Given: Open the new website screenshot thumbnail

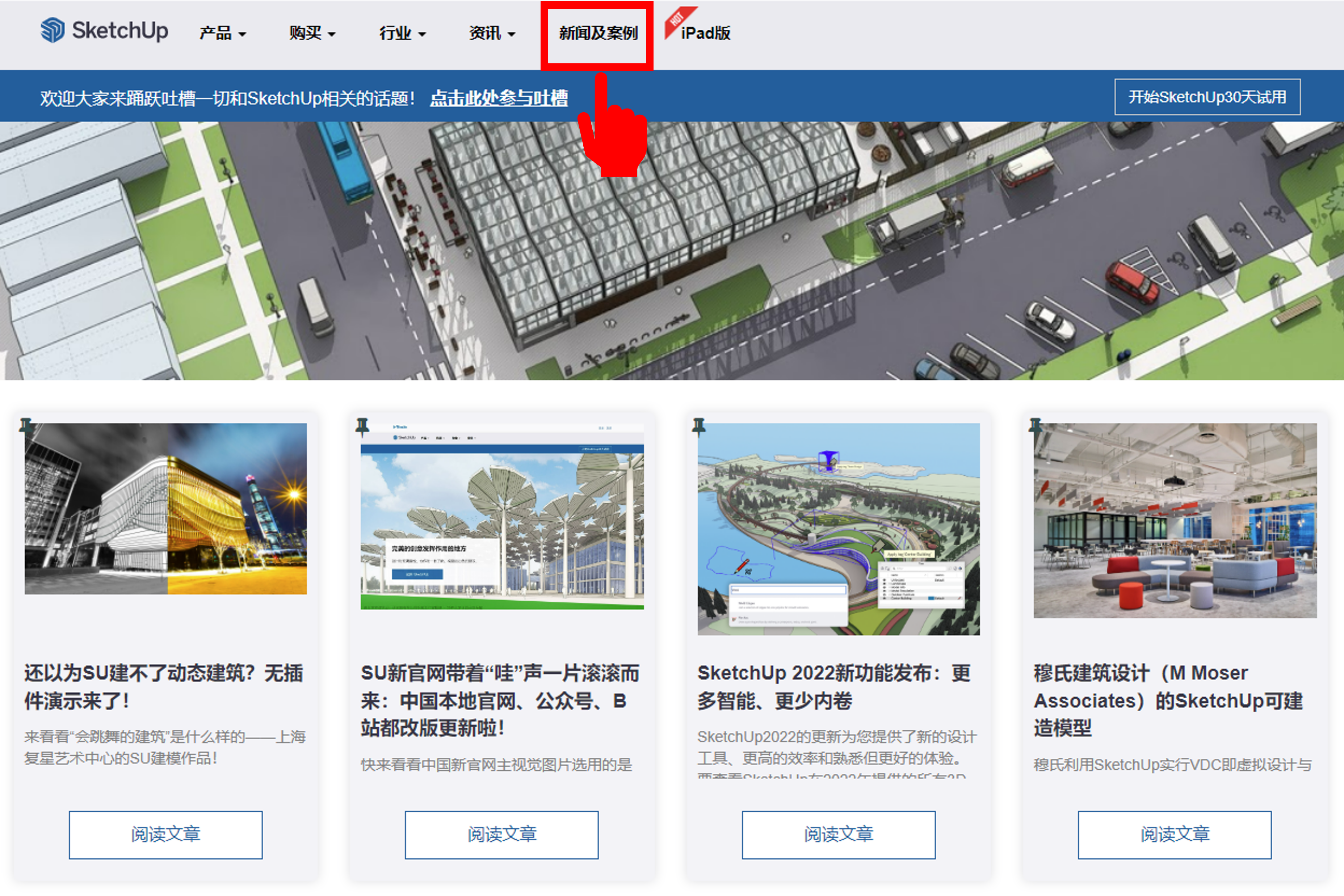Looking at the screenshot, I should coord(502,517).
